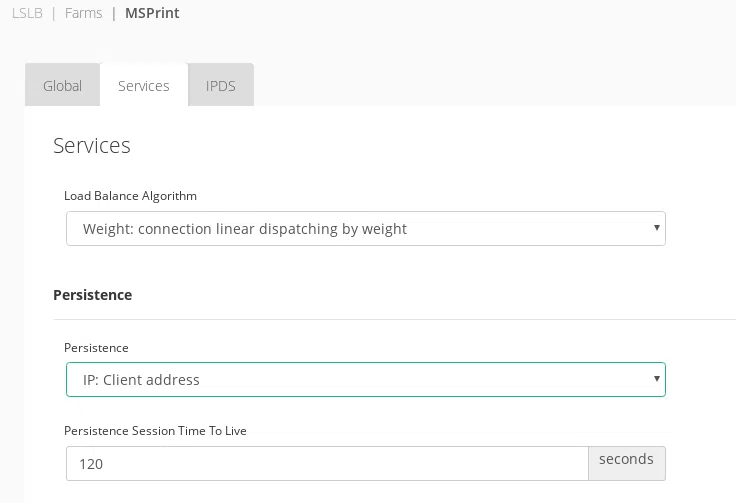Open the Load Balance Algorithm dropdown
The width and height of the screenshot is (736, 503).
point(366,229)
